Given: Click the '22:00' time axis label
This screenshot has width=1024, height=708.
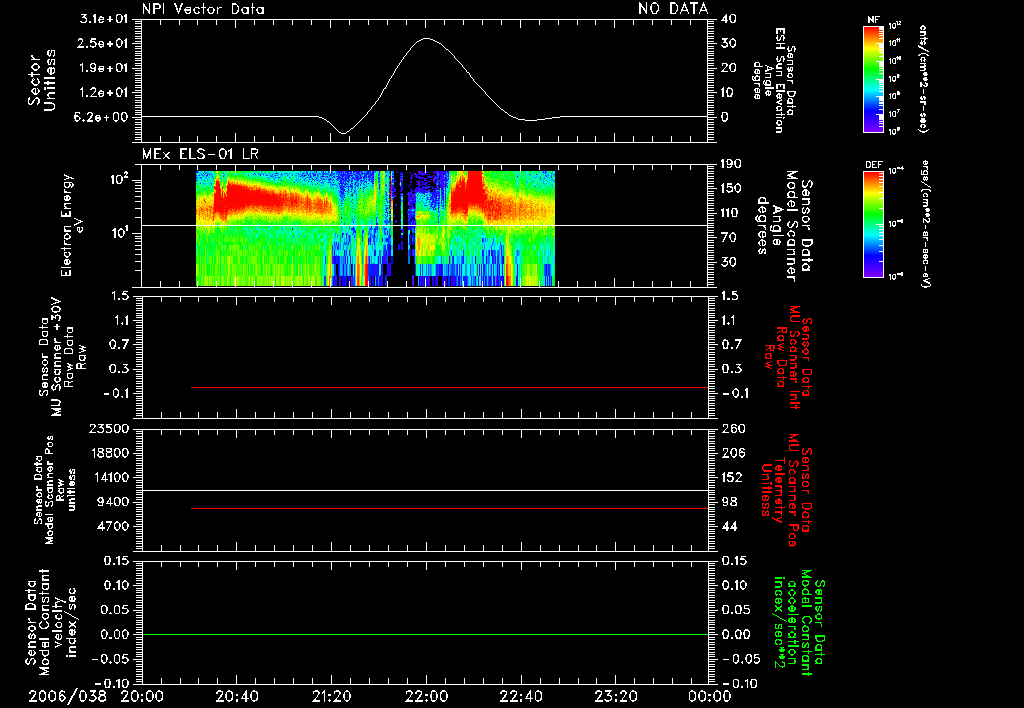Looking at the screenshot, I should (x=426, y=696).
